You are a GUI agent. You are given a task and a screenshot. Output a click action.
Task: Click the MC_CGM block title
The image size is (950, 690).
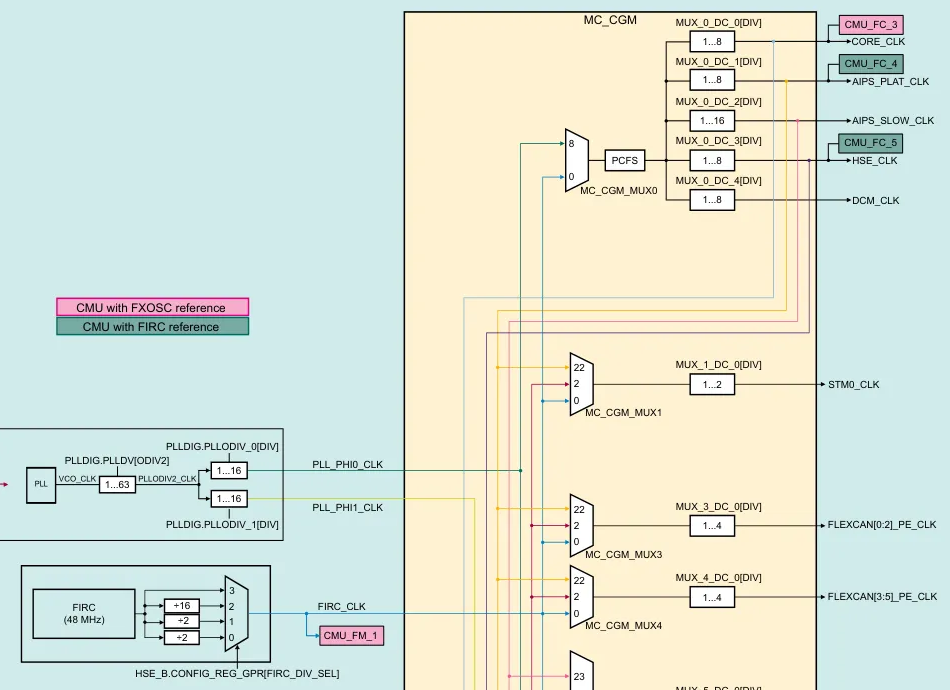[x=610, y=20]
